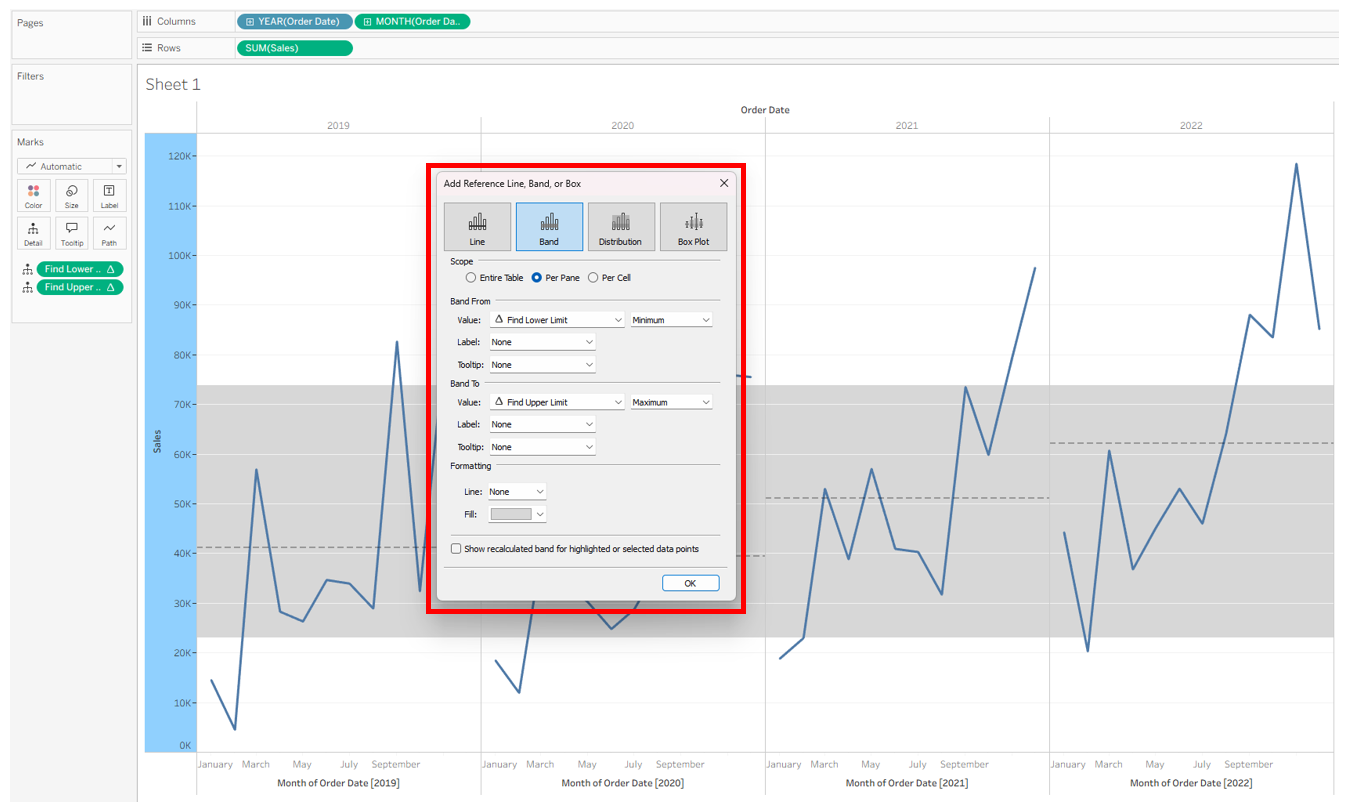This screenshot has width=1345, height=810.
Task: Select the Line reference type icon
Action: tap(477, 227)
